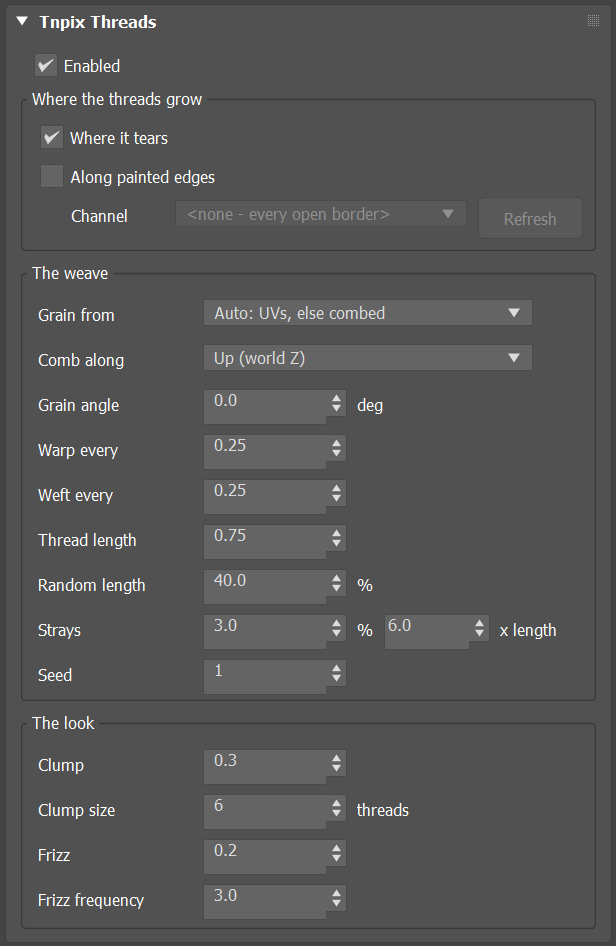Click the 'Where the threads grow' group label
Screen dimensions: 616x946
coord(117,99)
